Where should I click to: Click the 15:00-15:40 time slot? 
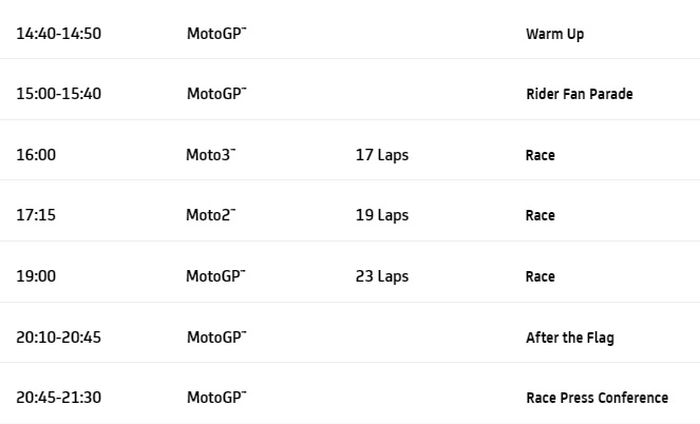[x=58, y=94]
